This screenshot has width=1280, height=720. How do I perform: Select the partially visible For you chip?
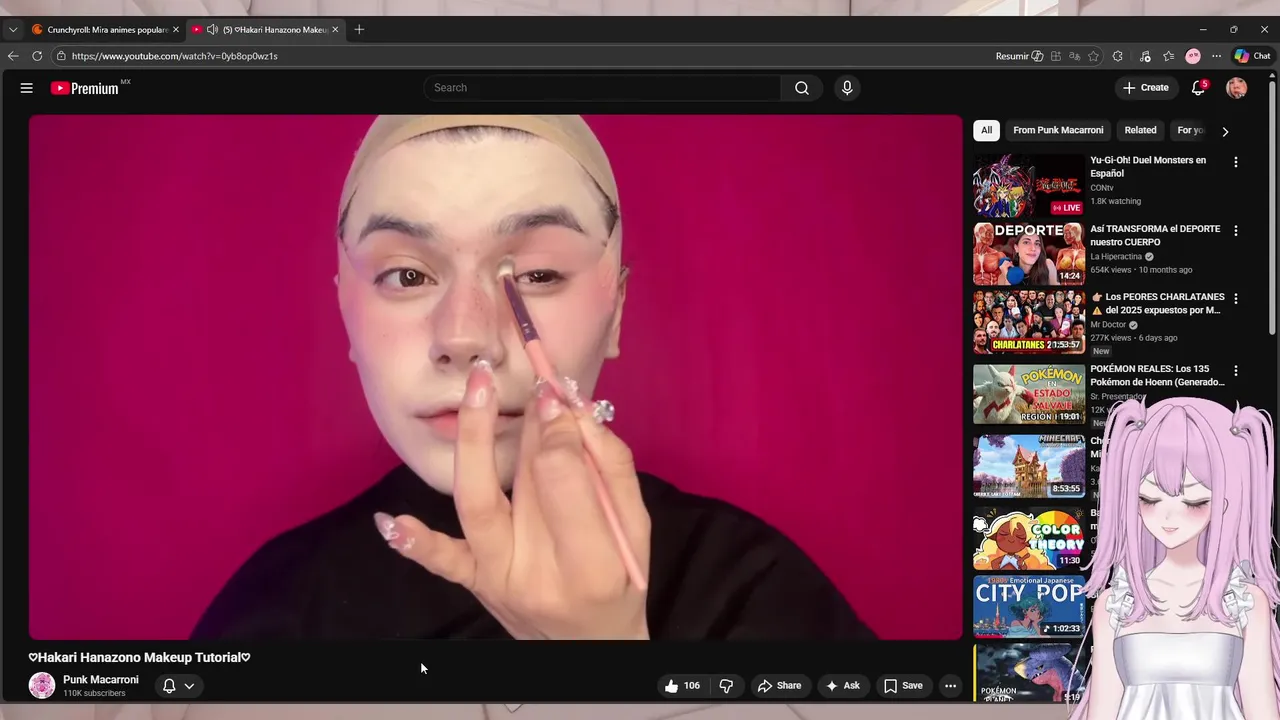(1190, 130)
